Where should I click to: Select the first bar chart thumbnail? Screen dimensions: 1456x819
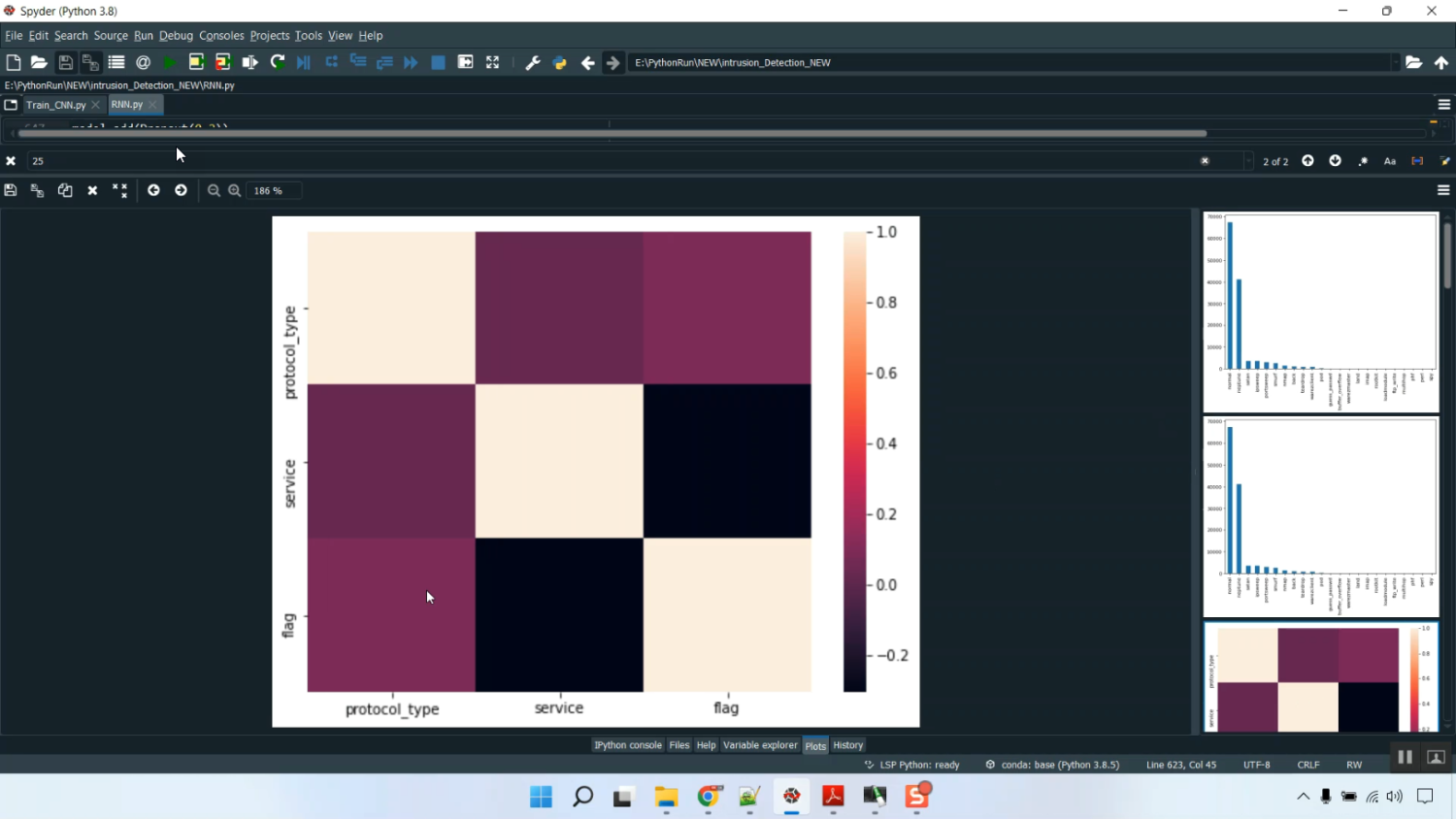click(1320, 312)
